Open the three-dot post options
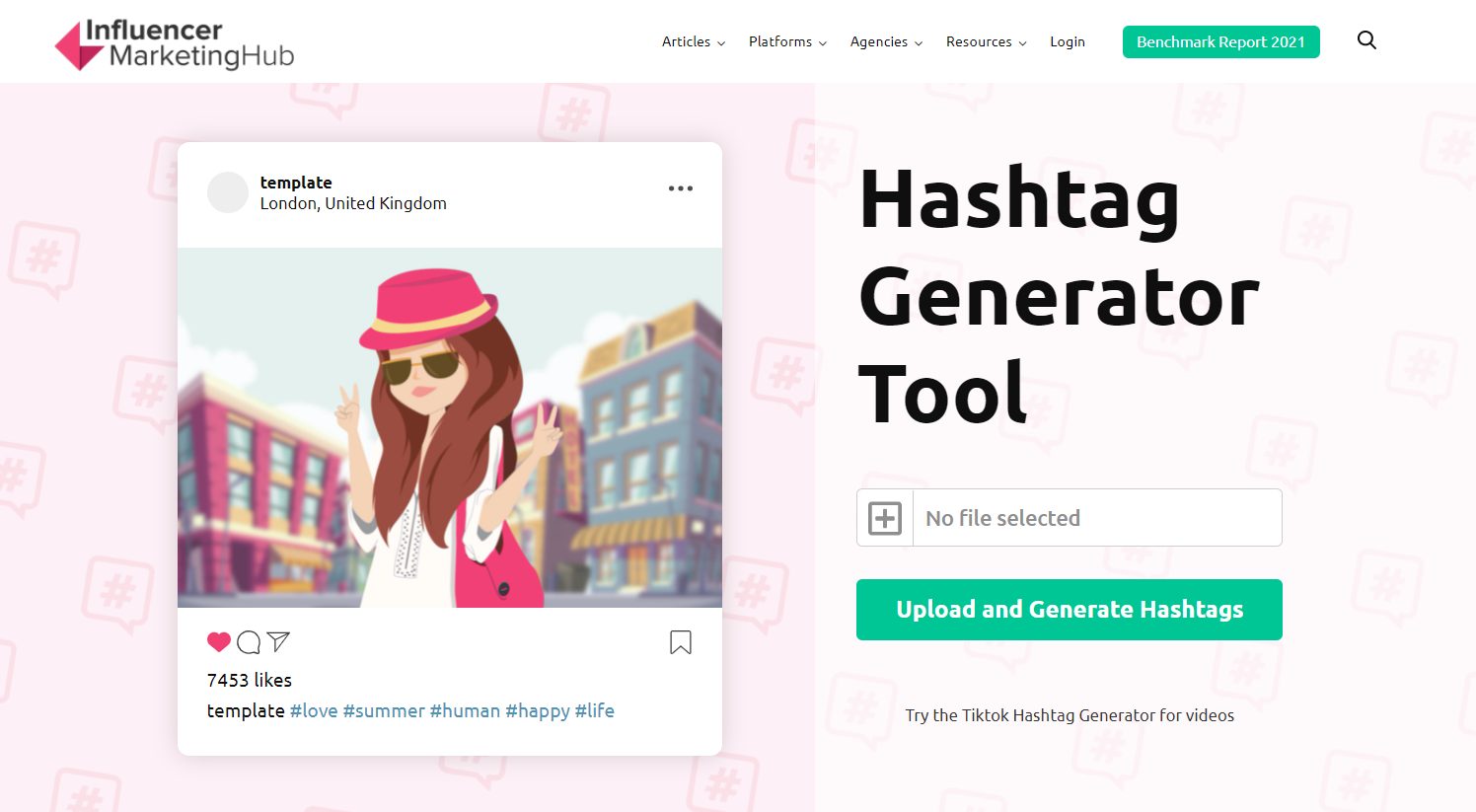 (681, 188)
